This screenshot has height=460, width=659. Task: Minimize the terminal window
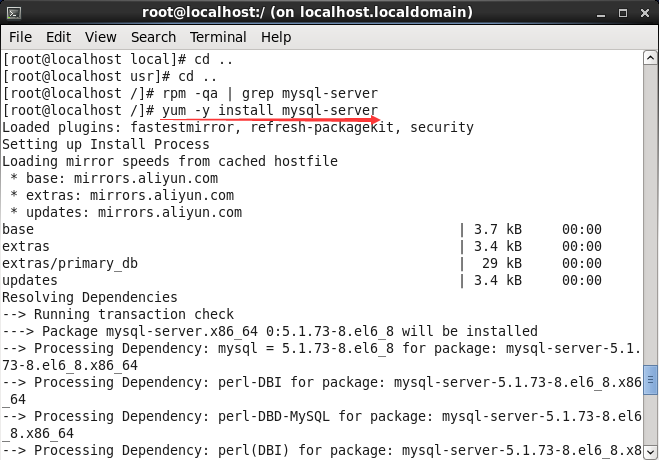[x=601, y=13]
